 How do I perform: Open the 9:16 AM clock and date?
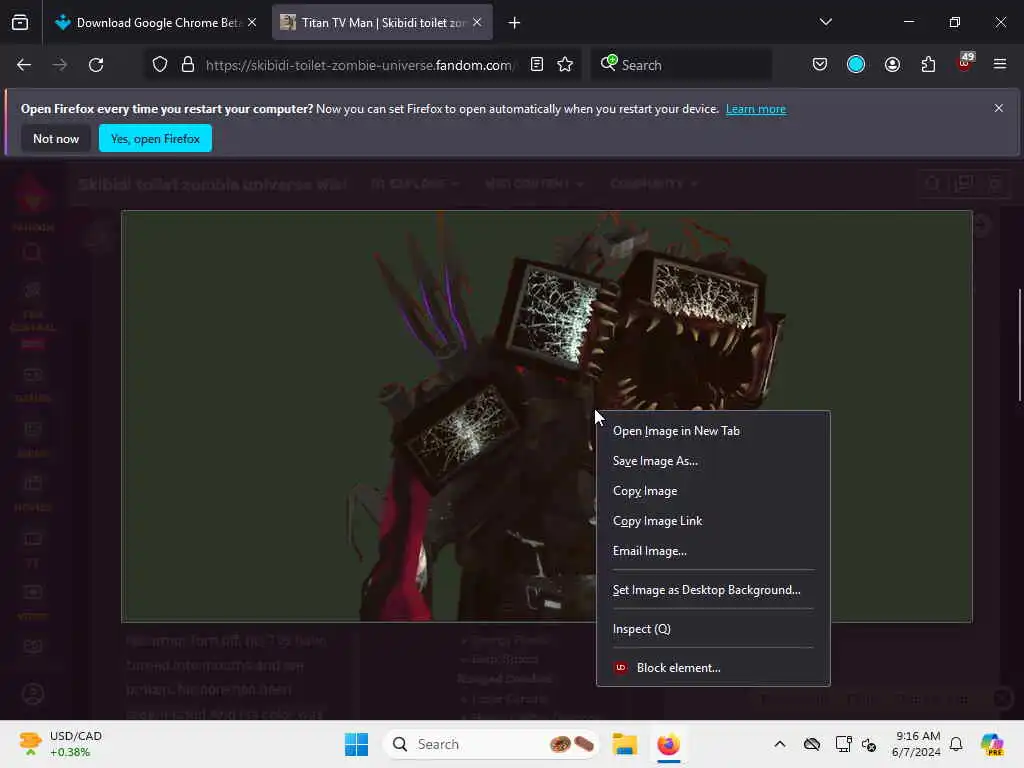pos(917,744)
